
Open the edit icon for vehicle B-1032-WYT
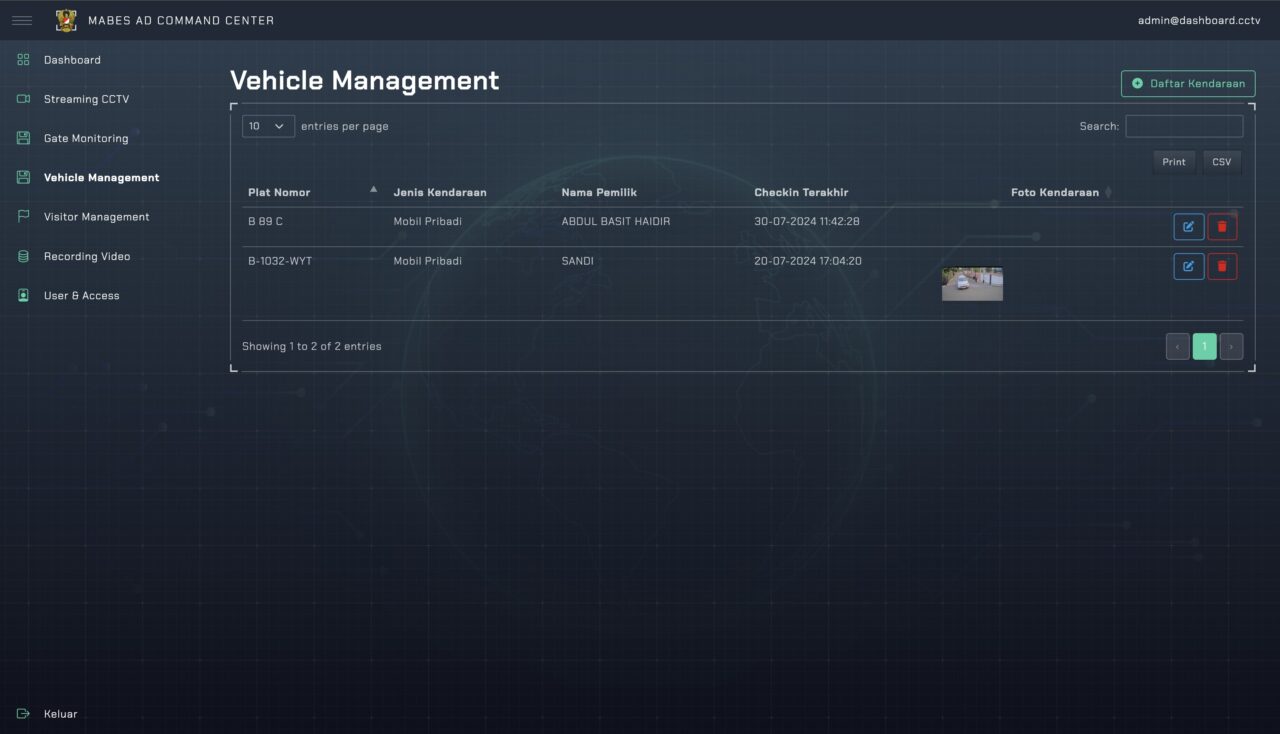1188,266
